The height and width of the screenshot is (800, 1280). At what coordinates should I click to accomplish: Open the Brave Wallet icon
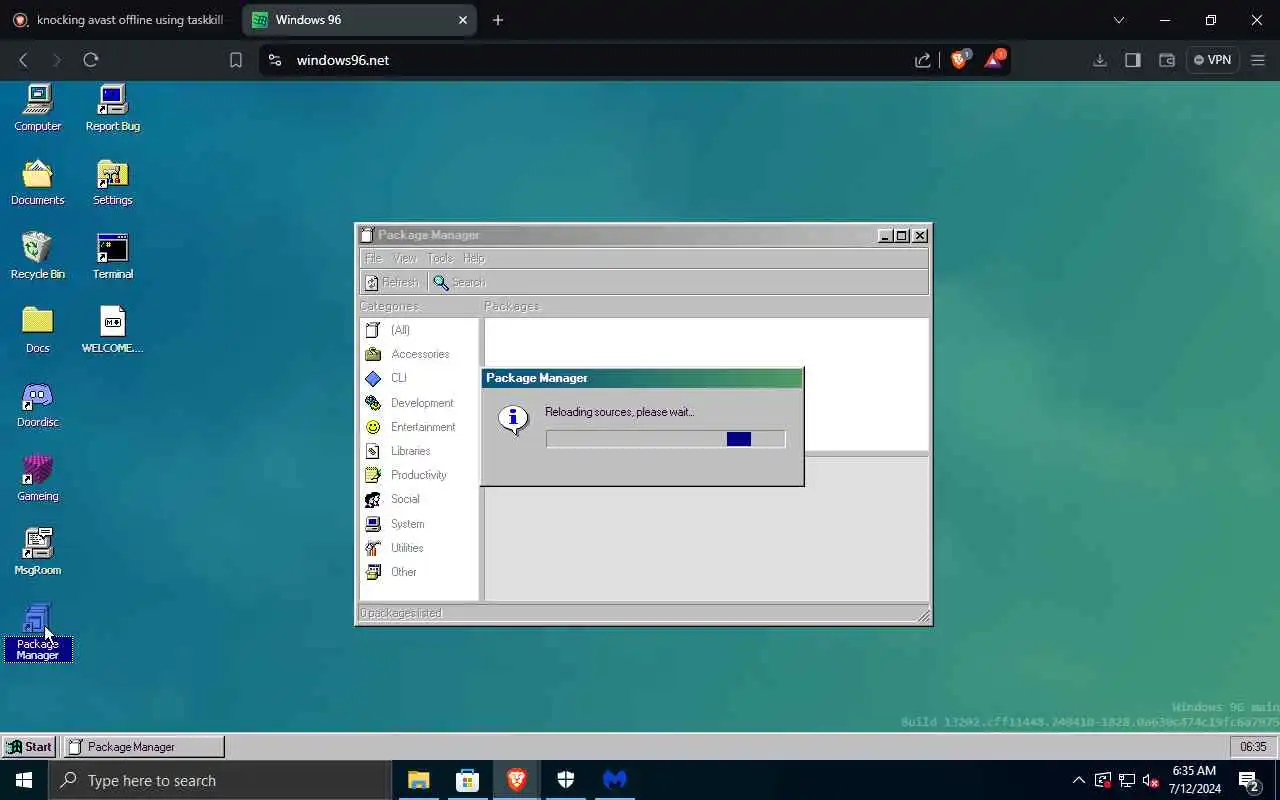pyautogui.click(x=1166, y=60)
